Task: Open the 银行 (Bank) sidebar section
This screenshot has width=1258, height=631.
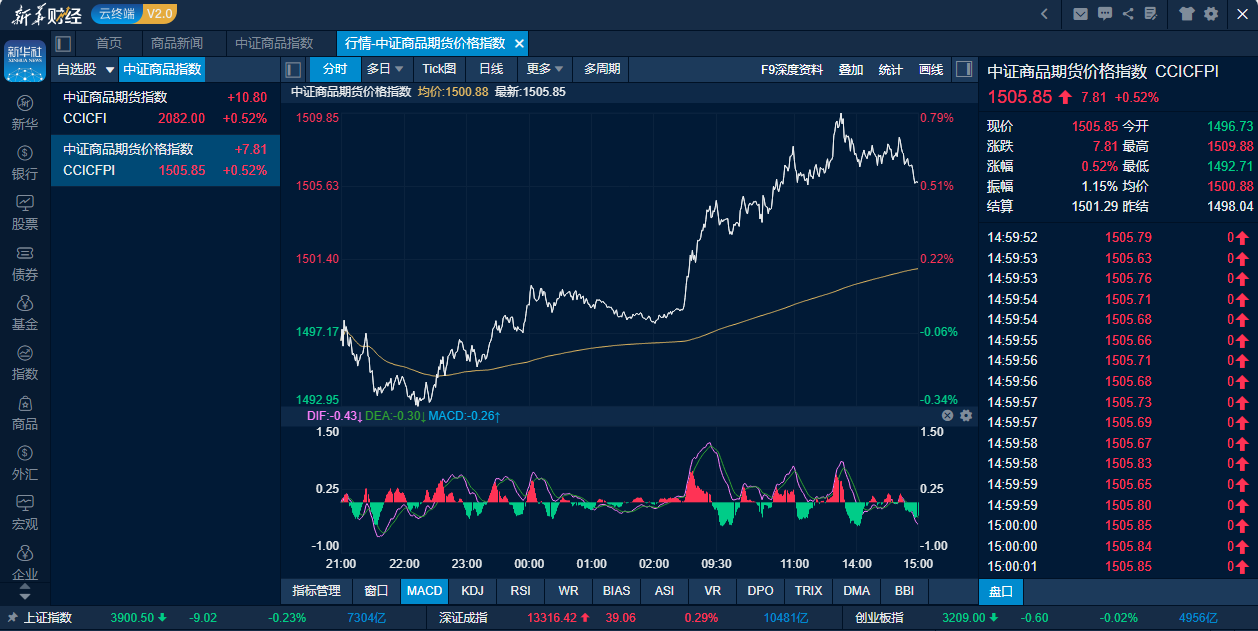Action: [25, 163]
